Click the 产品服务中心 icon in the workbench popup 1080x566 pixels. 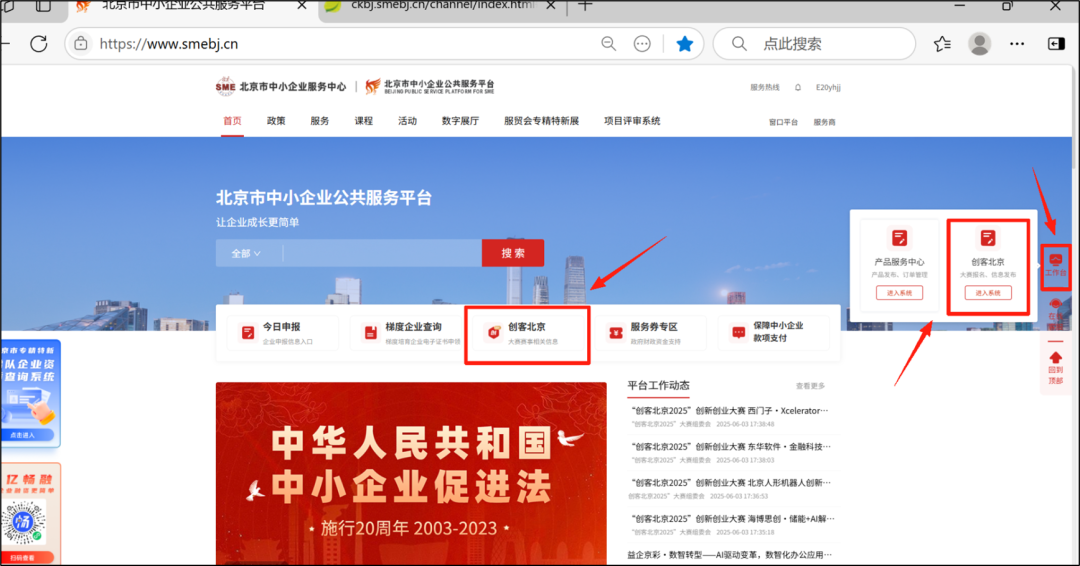[899, 238]
